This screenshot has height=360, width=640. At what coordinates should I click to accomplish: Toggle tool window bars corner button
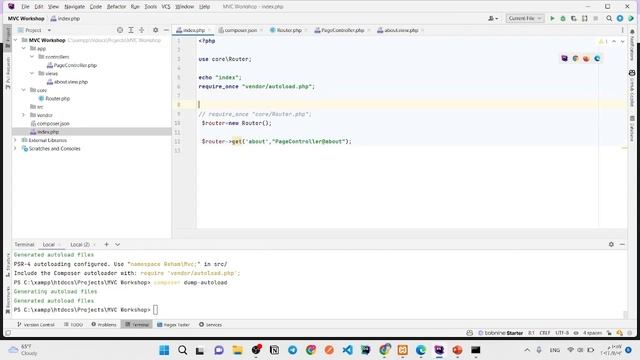8,333
